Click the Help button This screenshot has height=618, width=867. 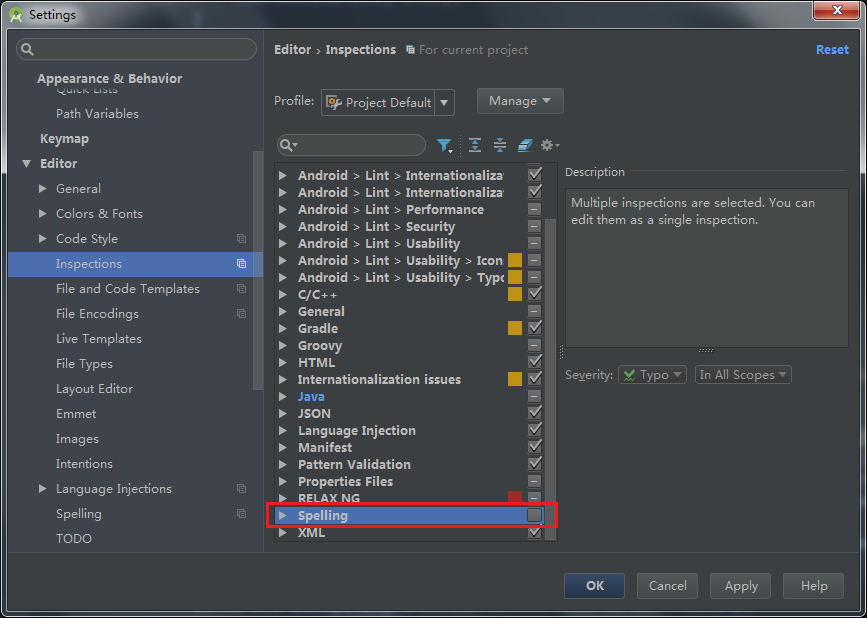[813, 586]
